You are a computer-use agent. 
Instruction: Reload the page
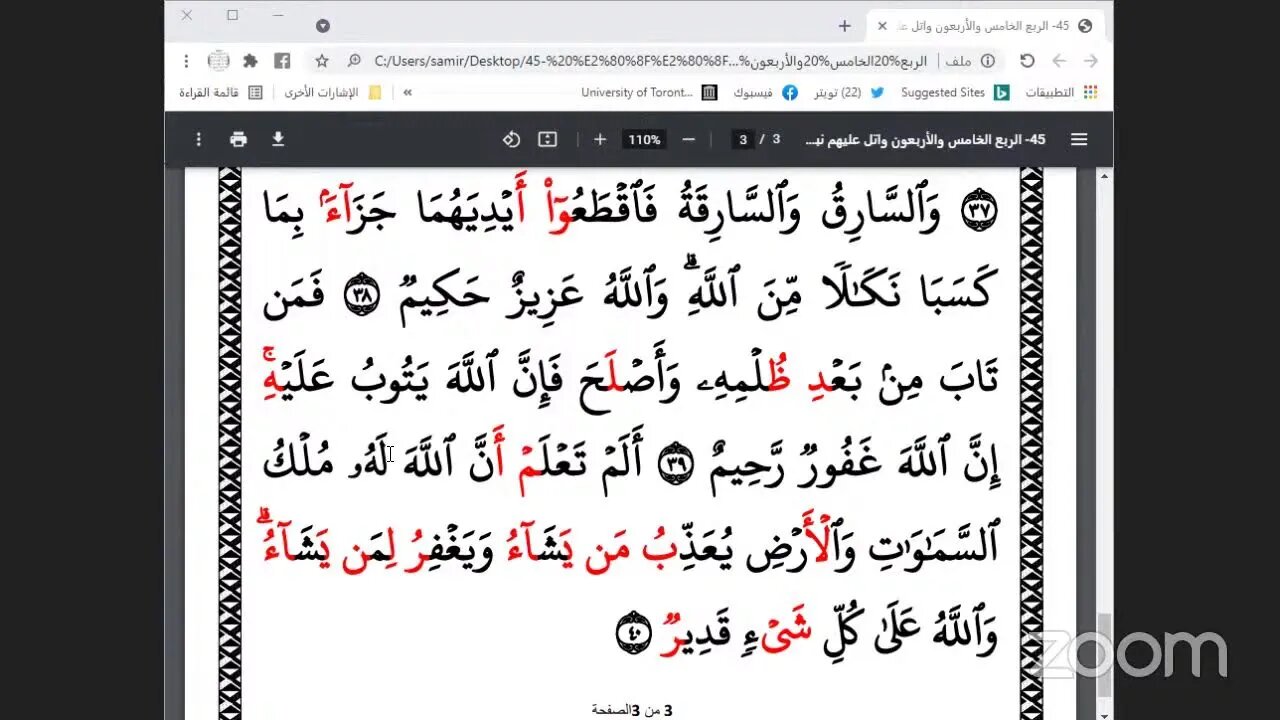[x=1027, y=61]
